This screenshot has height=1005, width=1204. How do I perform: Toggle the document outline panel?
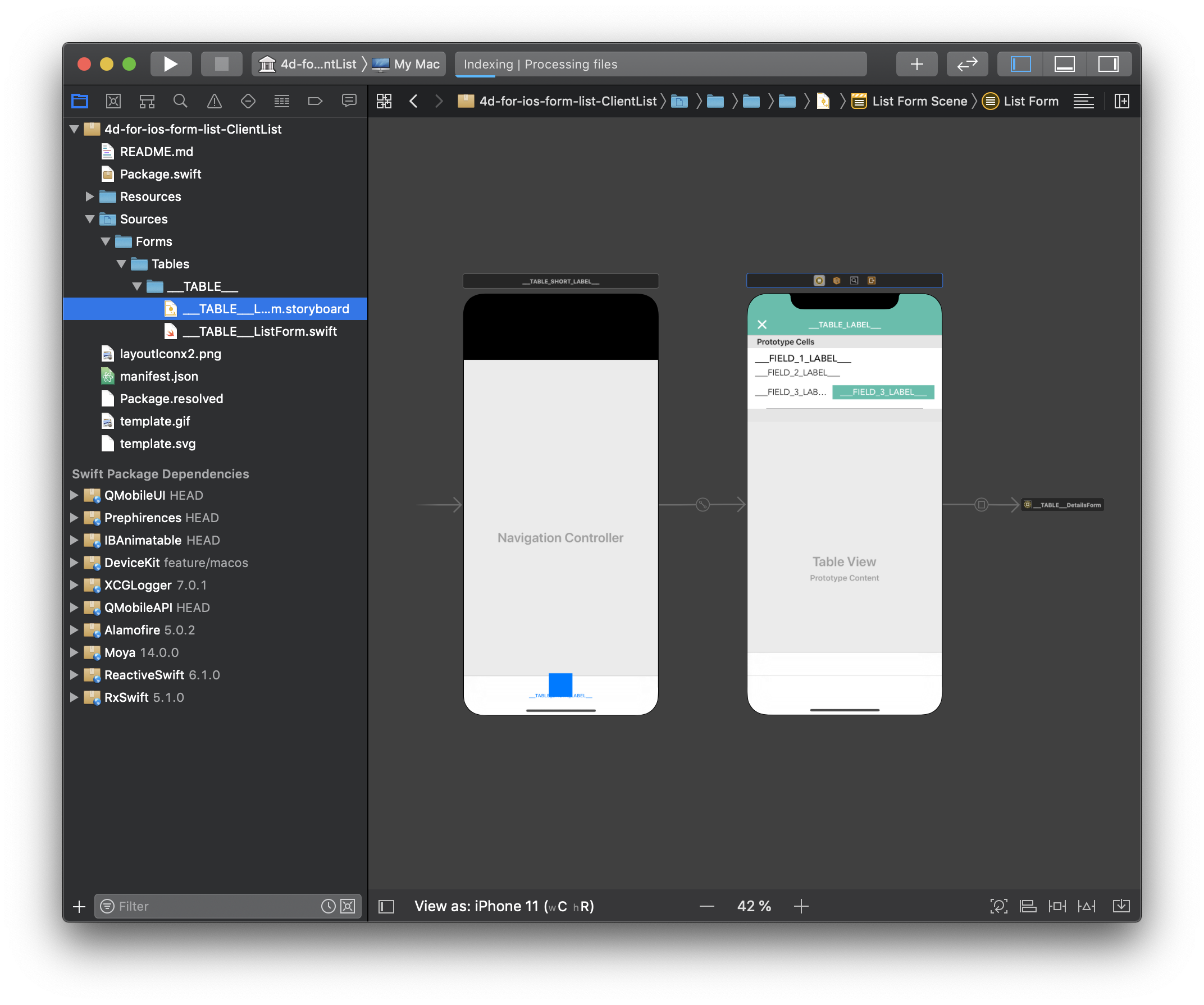click(x=386, y=906)
